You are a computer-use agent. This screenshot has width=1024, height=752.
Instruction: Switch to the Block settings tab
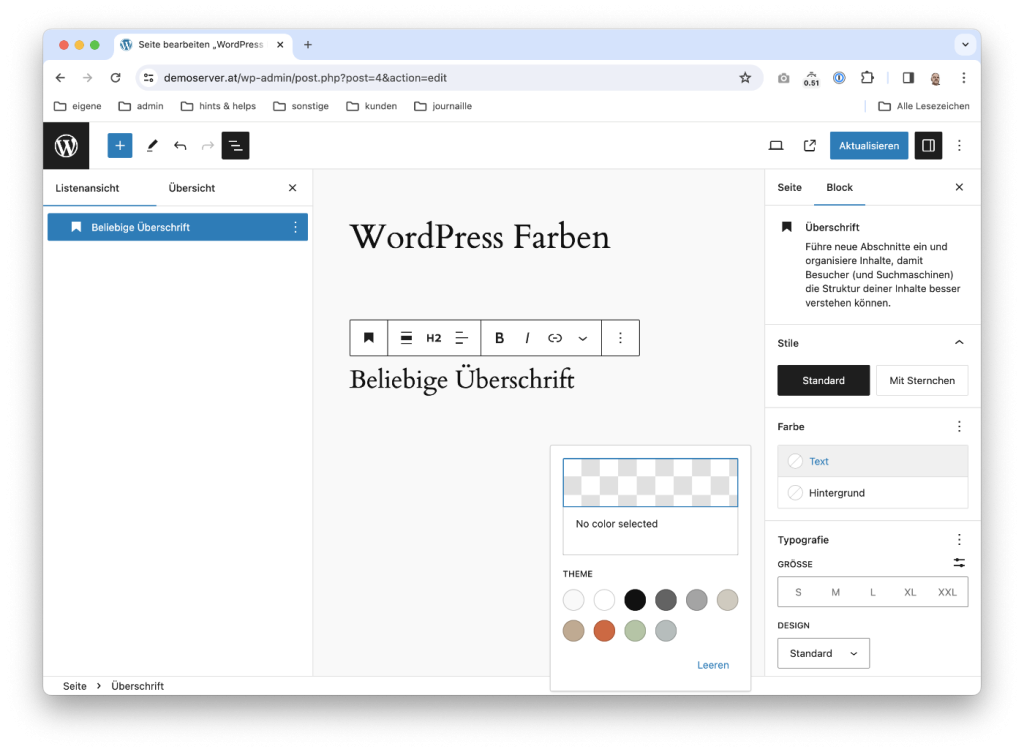pos(839,187)
